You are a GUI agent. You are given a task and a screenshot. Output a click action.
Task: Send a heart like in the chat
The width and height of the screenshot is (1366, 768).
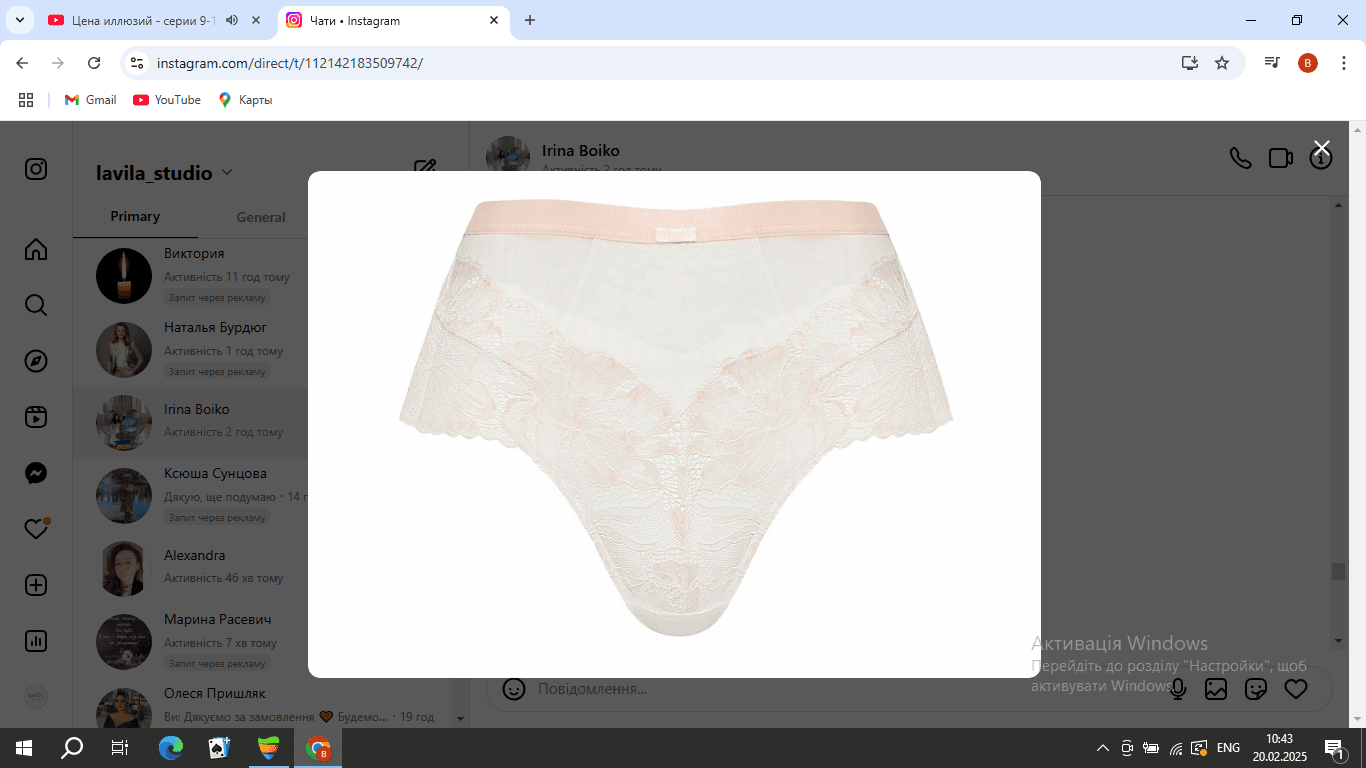point(1296,689)
